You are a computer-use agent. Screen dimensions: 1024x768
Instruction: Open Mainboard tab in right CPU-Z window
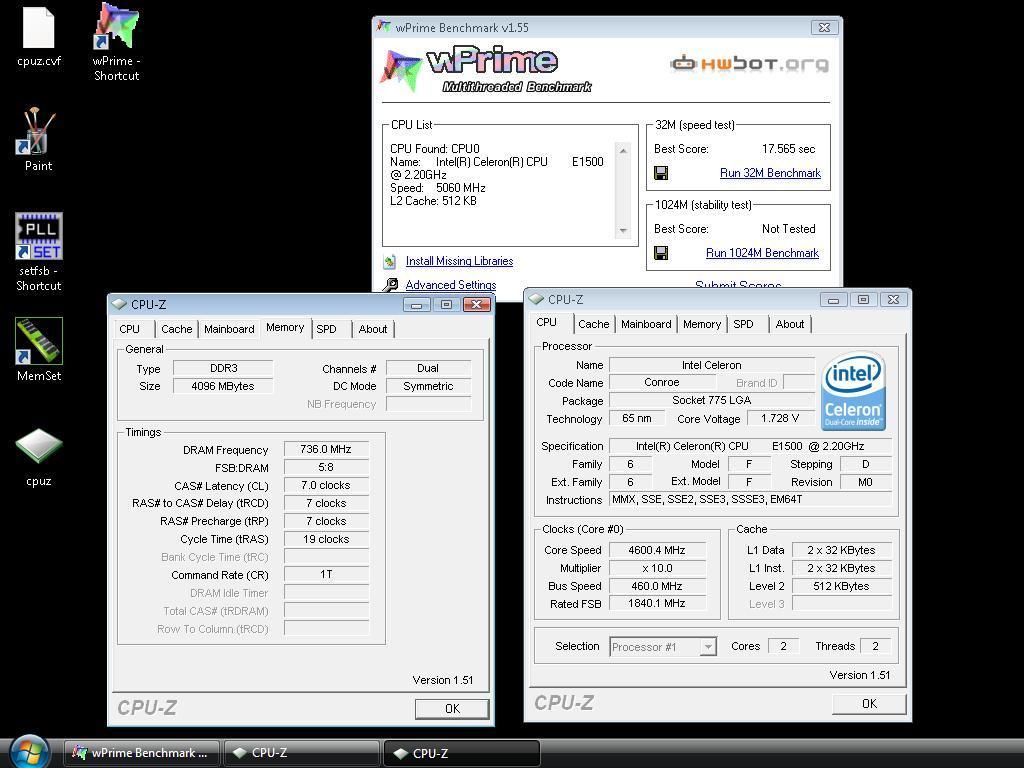click(646, 324)
